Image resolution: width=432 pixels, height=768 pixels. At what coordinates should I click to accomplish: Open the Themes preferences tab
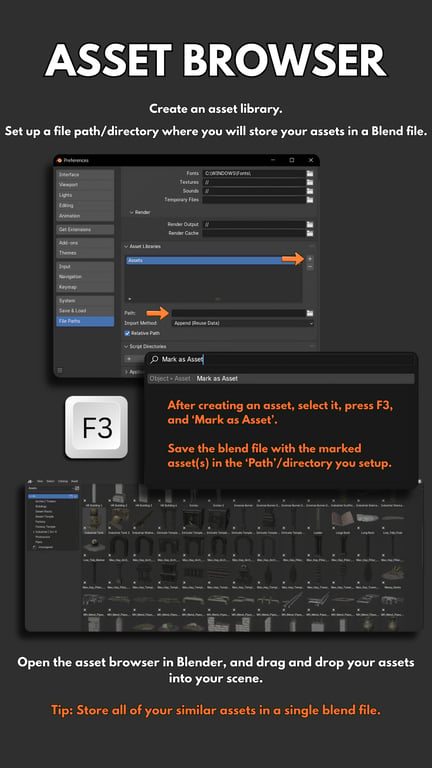click(85, 253)
